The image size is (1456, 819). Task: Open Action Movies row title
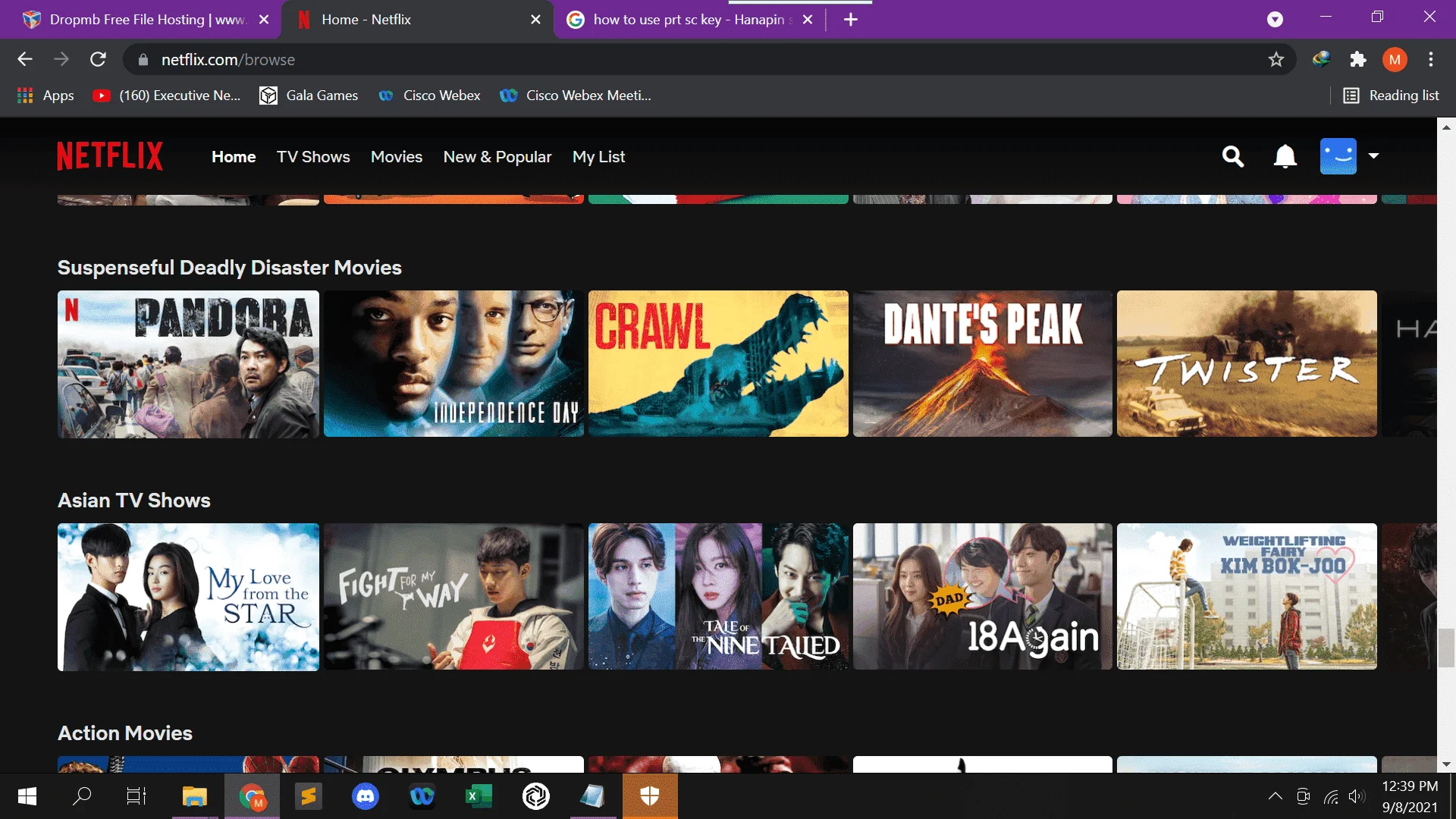pyautogui.click(x=125, y=733)
